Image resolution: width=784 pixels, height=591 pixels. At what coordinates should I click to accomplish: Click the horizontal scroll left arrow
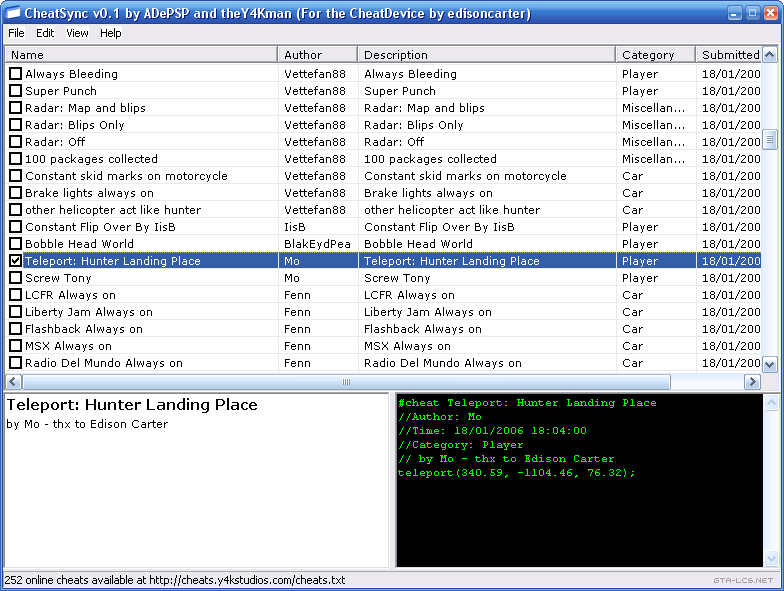click(x=13, y=382)
